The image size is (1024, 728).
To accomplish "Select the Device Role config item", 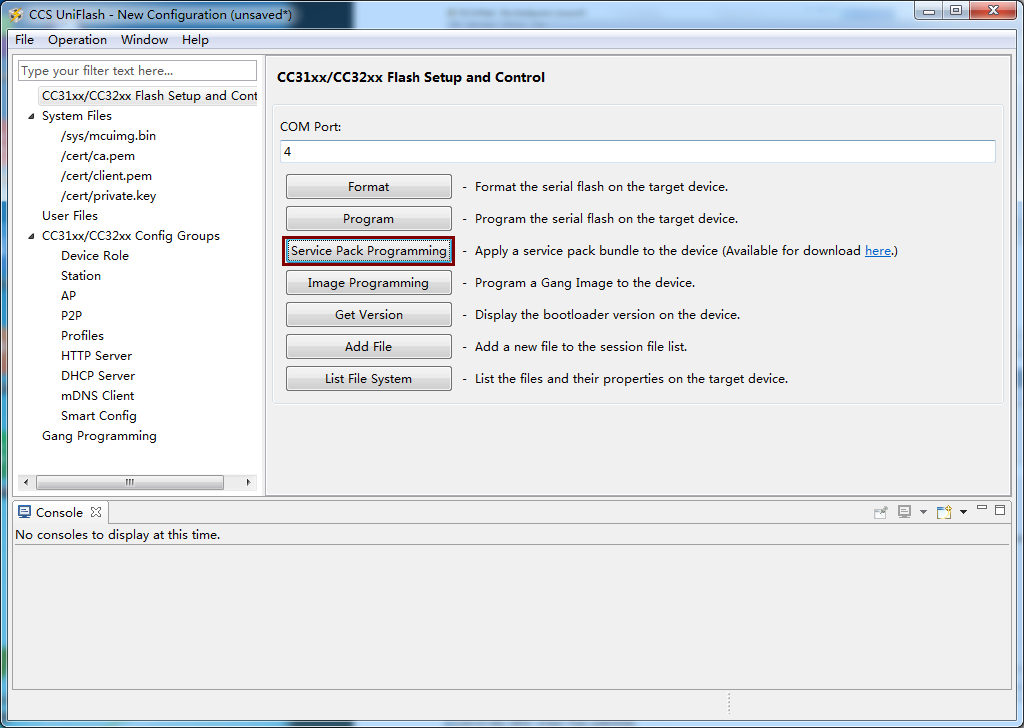I will [x=95, y=256].
